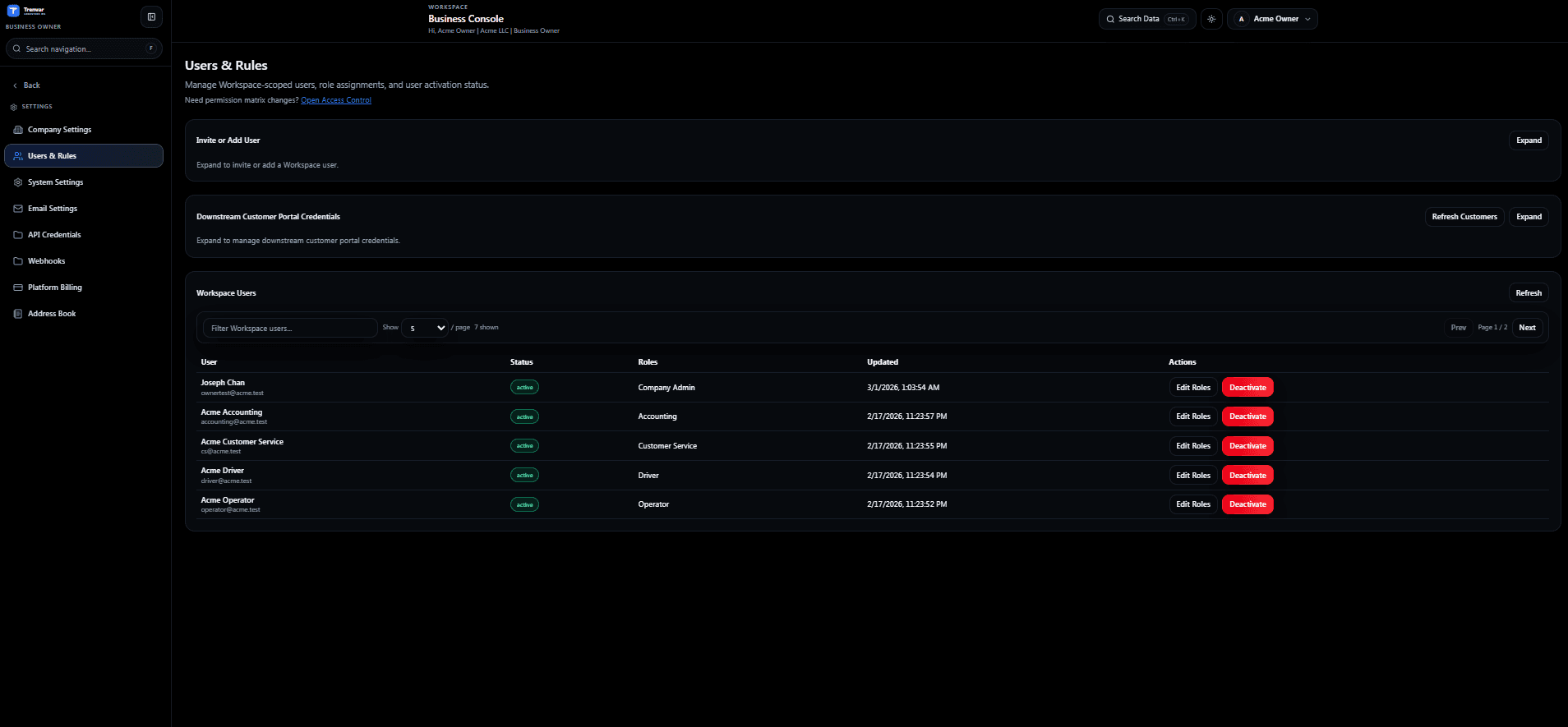The image size is (1568, 727).
Task: Click the Company Admin role cell
Action: pos(666,388)
